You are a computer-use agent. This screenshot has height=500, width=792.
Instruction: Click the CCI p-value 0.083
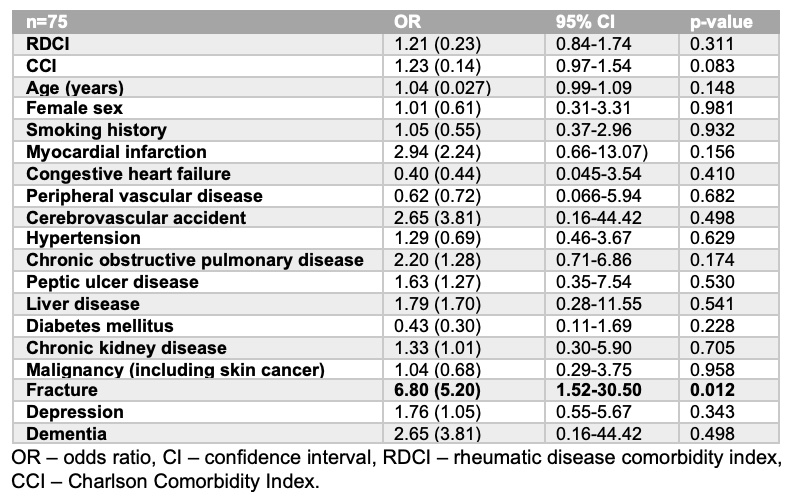711,65
